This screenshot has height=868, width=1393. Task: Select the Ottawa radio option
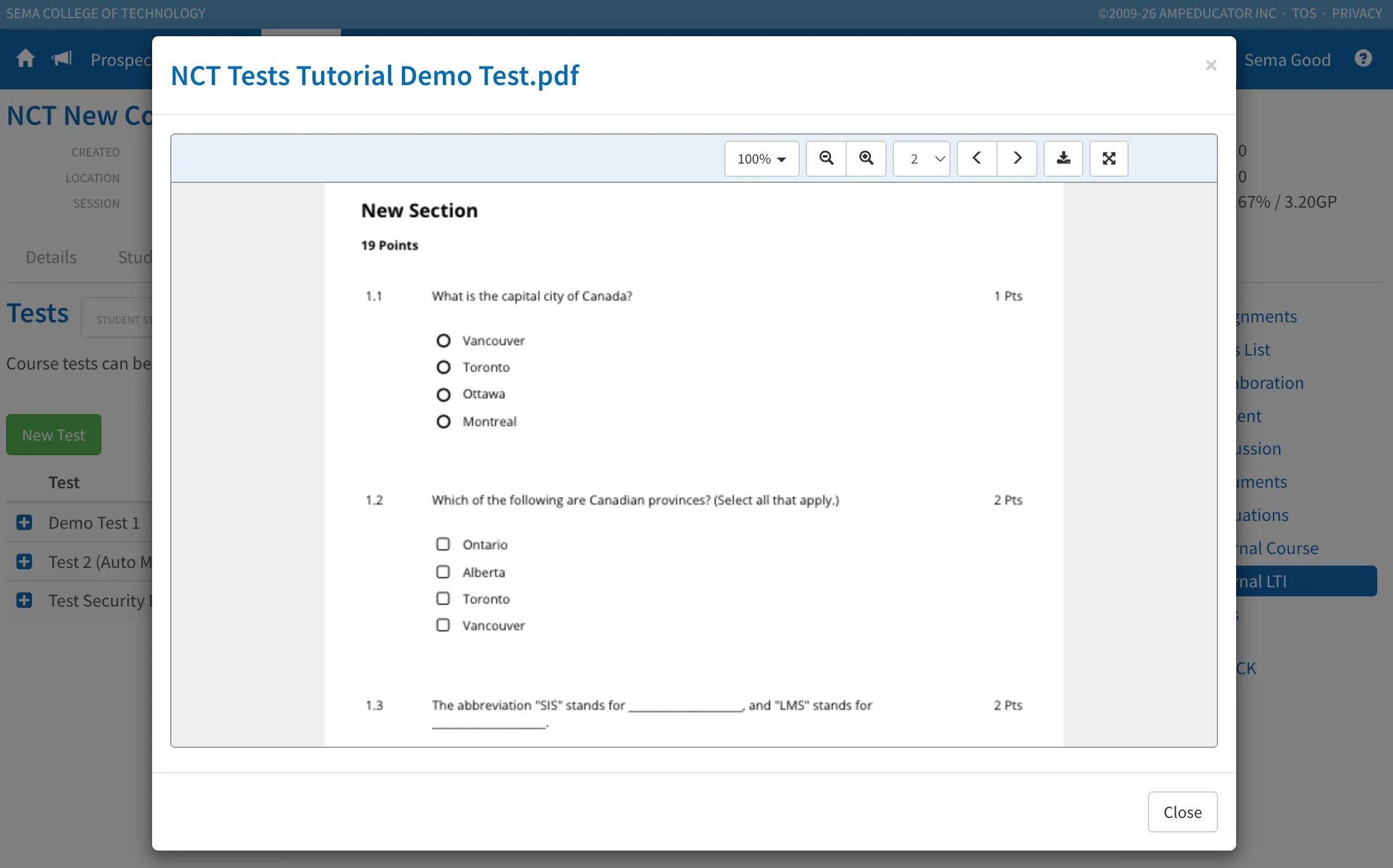443,394
